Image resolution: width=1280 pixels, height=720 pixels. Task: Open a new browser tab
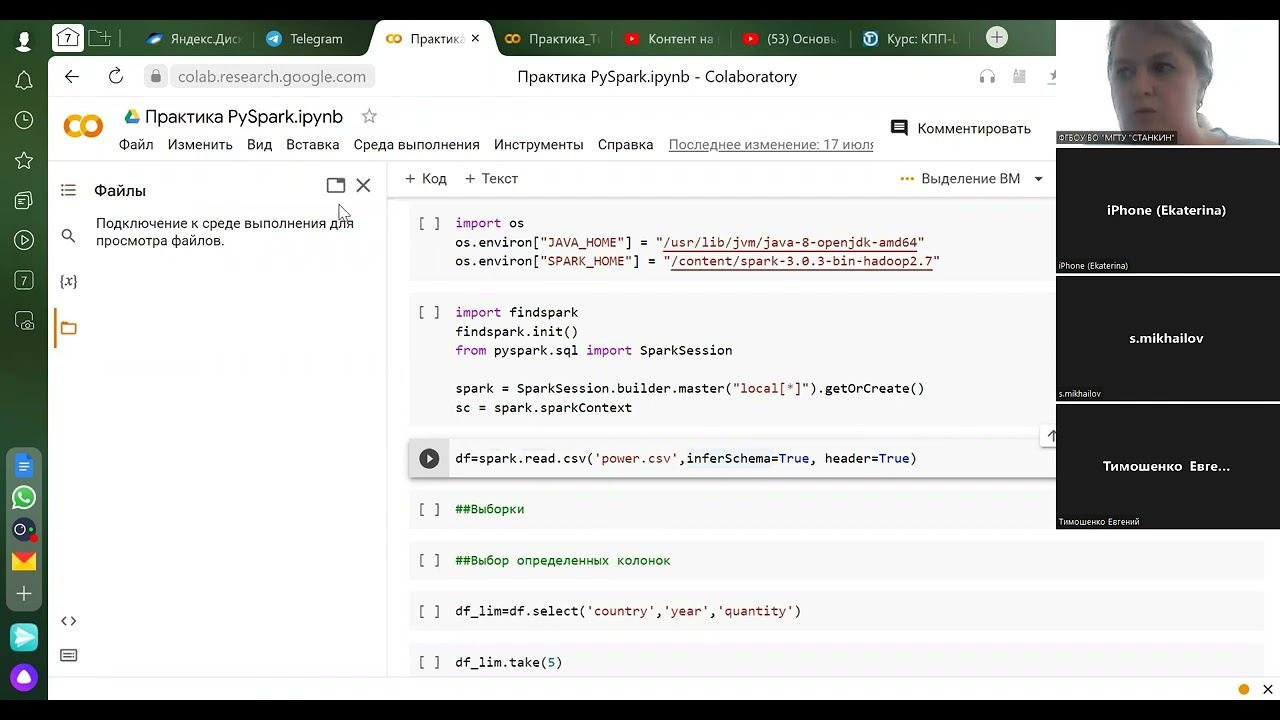point(996,38)
